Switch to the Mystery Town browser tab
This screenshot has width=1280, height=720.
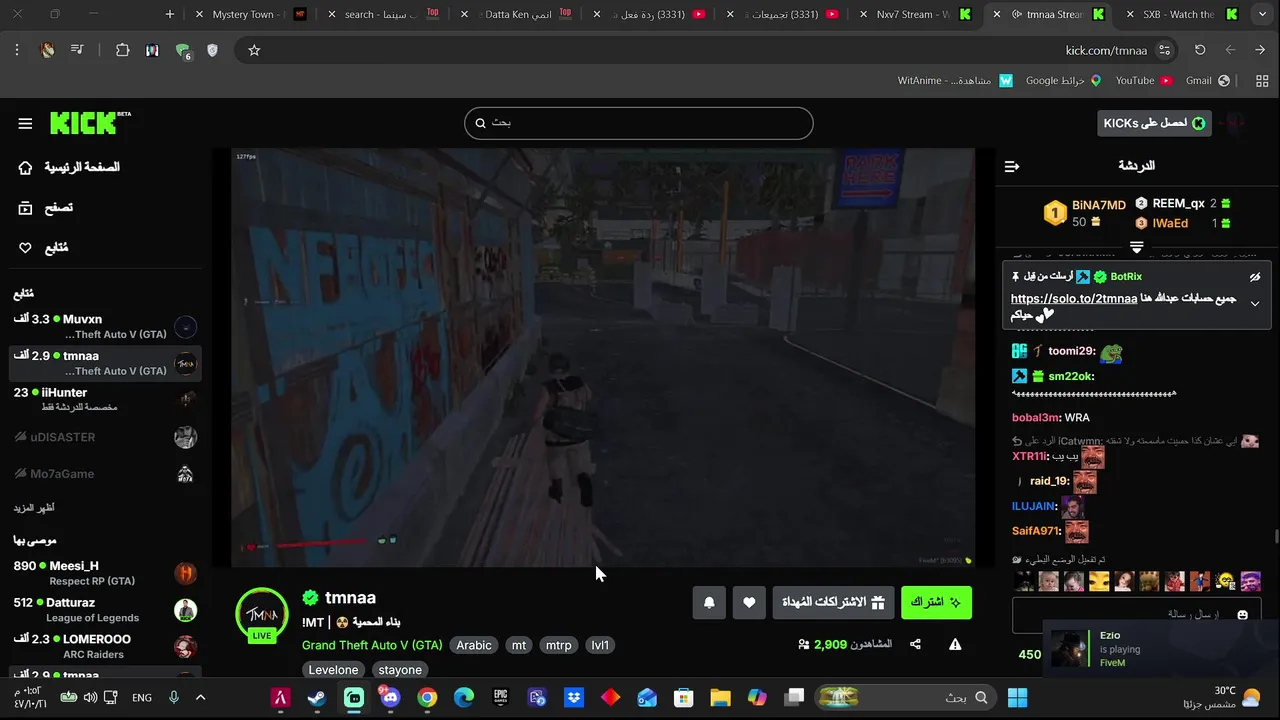(x=251, y=14)
